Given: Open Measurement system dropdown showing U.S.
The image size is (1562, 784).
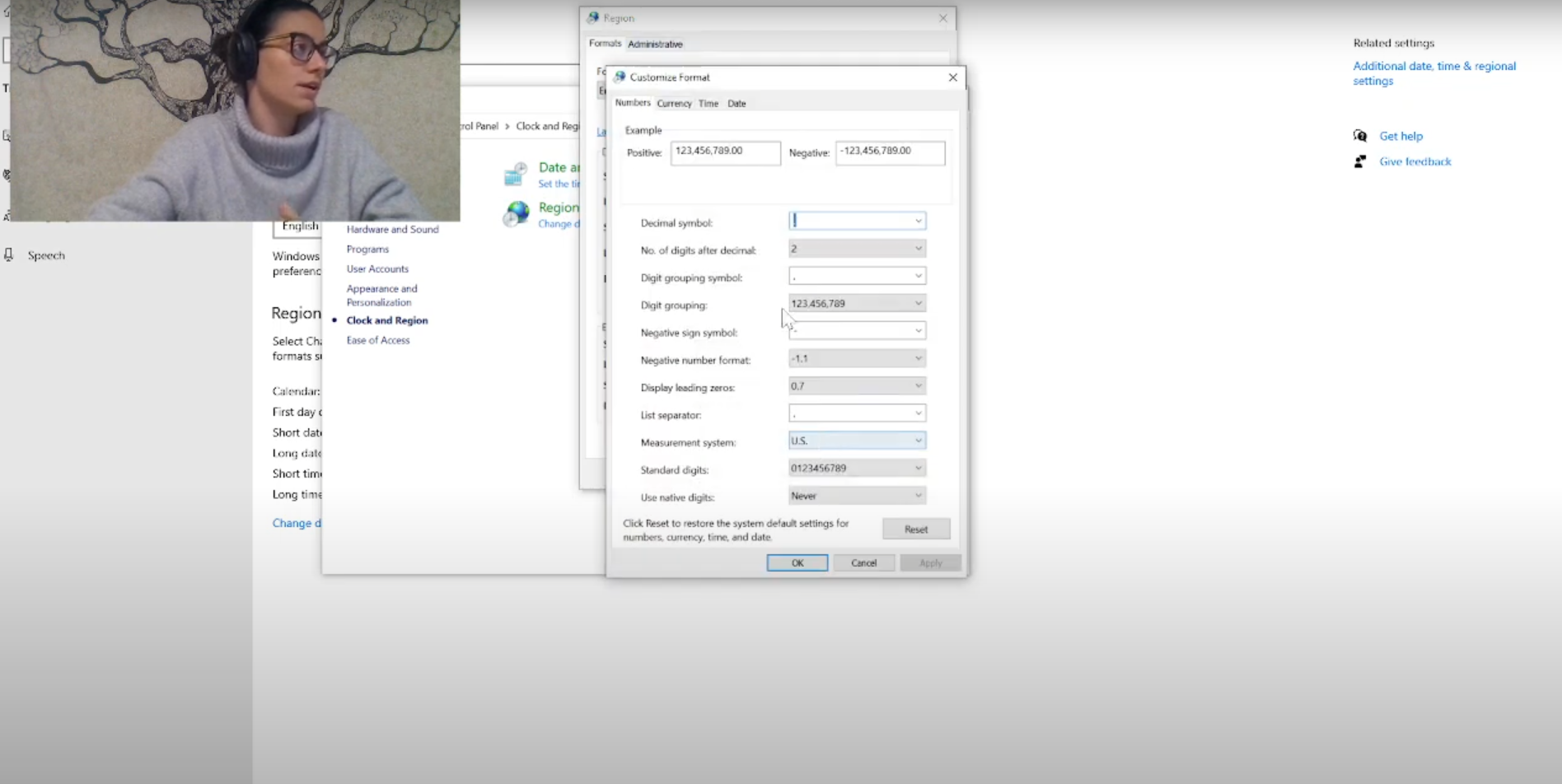Looking at the screenshot, I should 857,441.
